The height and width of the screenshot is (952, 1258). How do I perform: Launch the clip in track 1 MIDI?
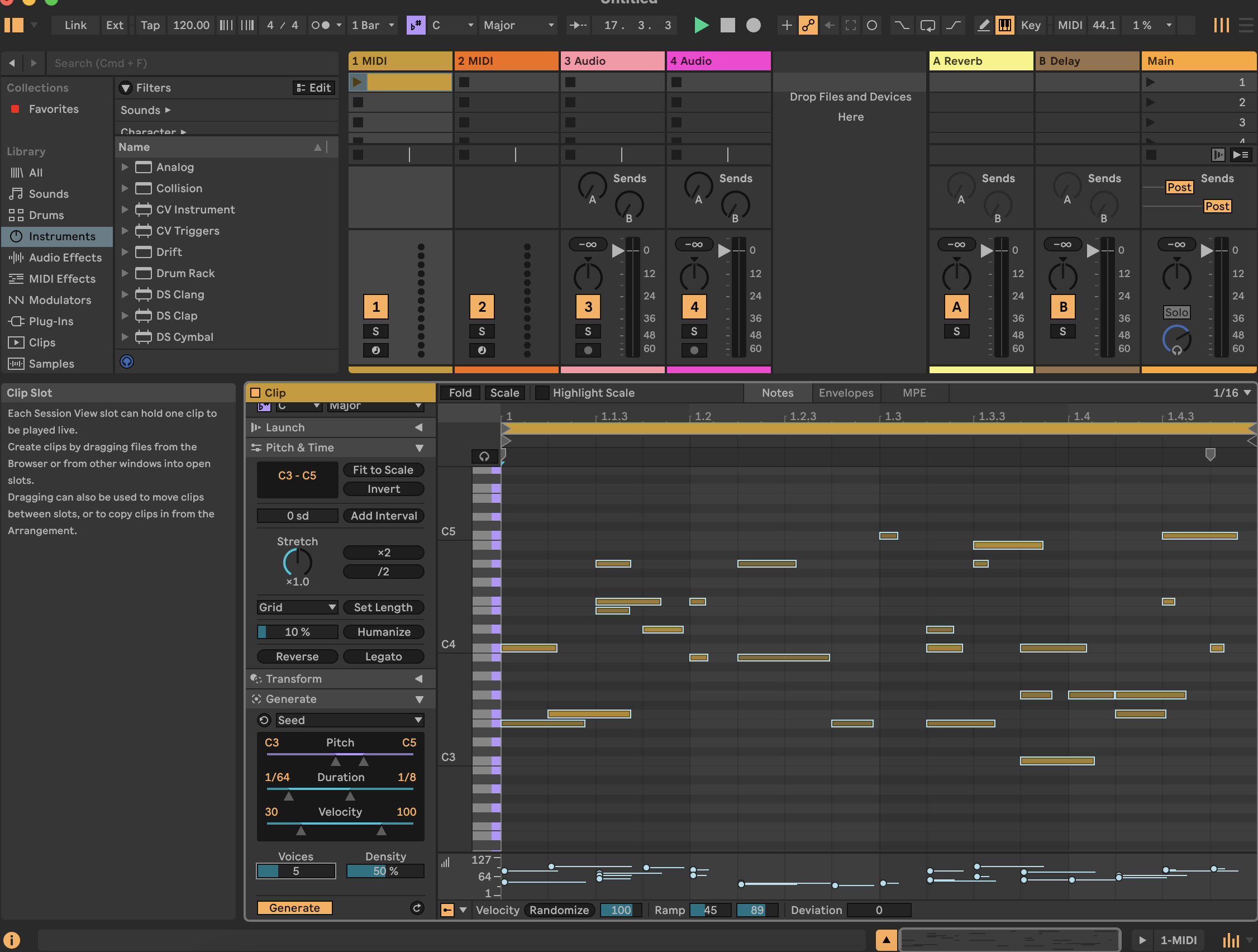[357, 82]
